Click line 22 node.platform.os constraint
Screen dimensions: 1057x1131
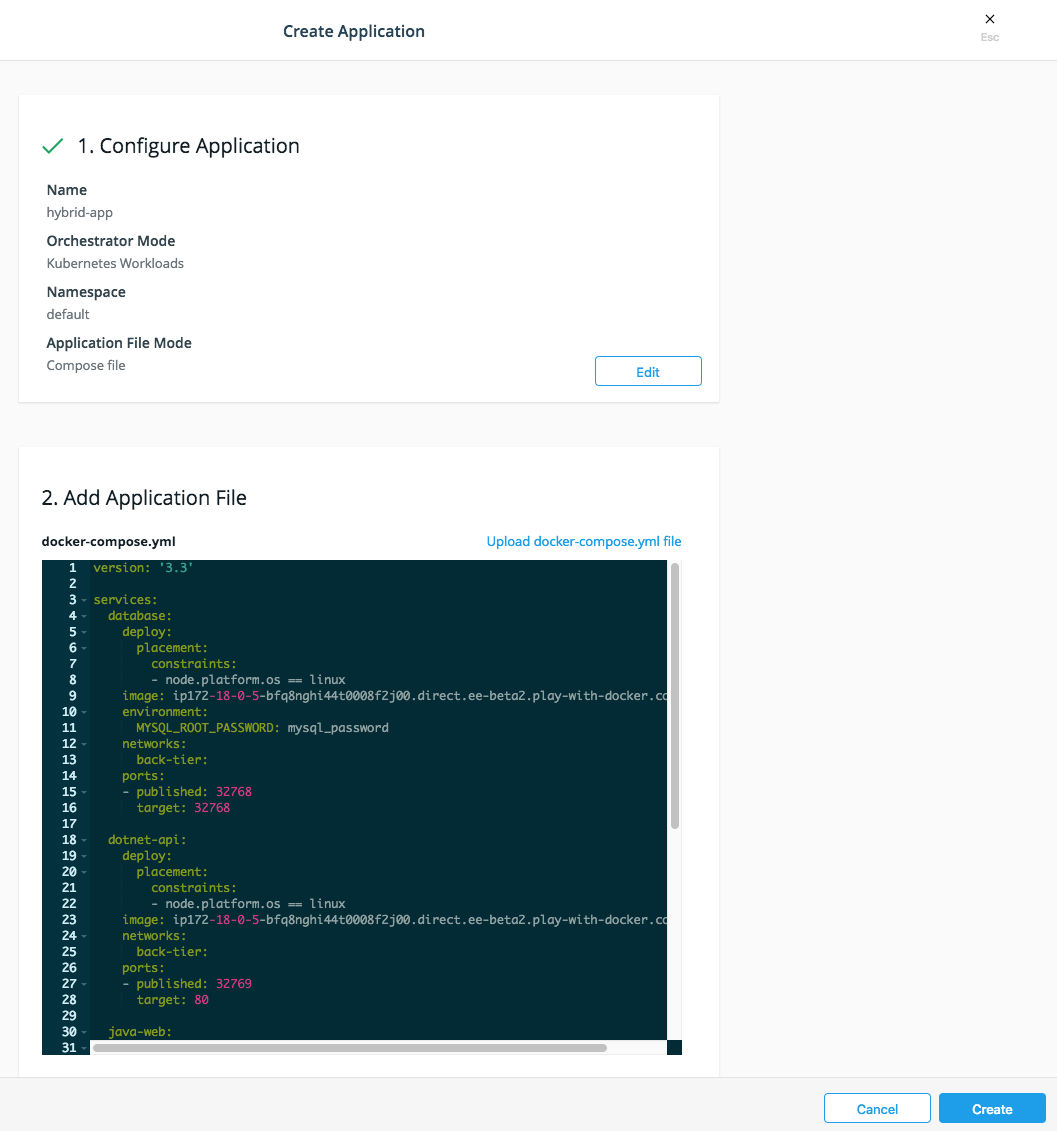click(248, 904)
